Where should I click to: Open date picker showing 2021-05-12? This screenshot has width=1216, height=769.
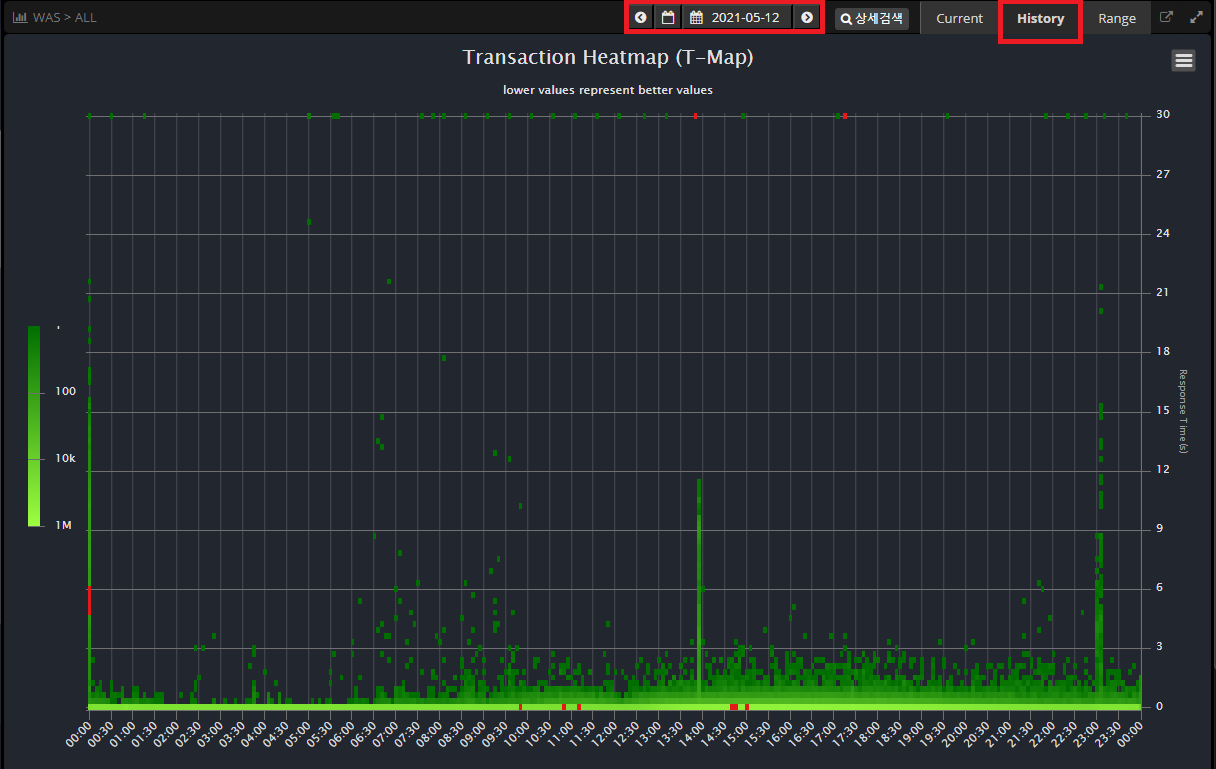tap(737, 18)
